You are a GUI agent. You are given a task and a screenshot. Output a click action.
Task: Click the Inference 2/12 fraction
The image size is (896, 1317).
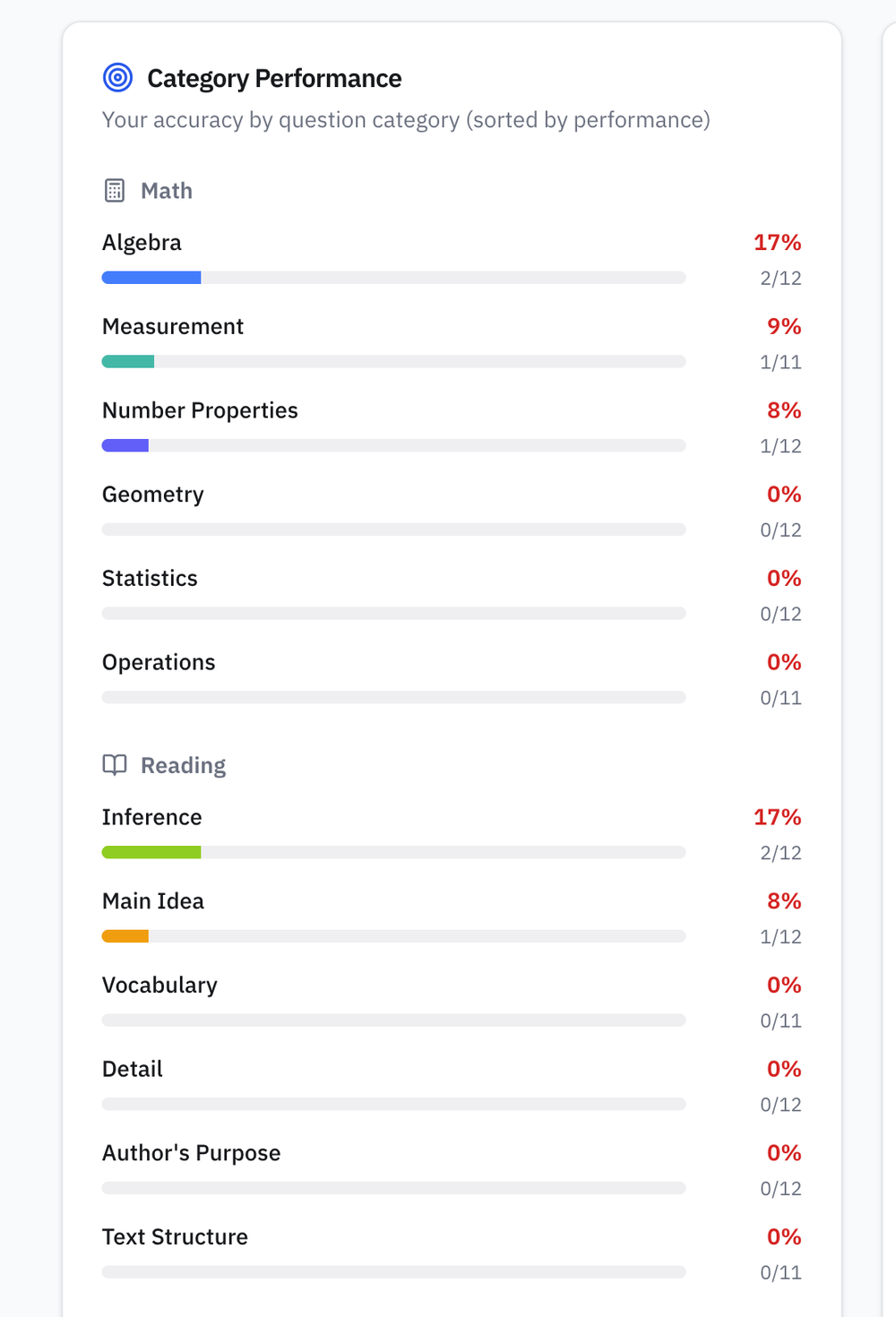pyautogui.click(x=780, y=853)
